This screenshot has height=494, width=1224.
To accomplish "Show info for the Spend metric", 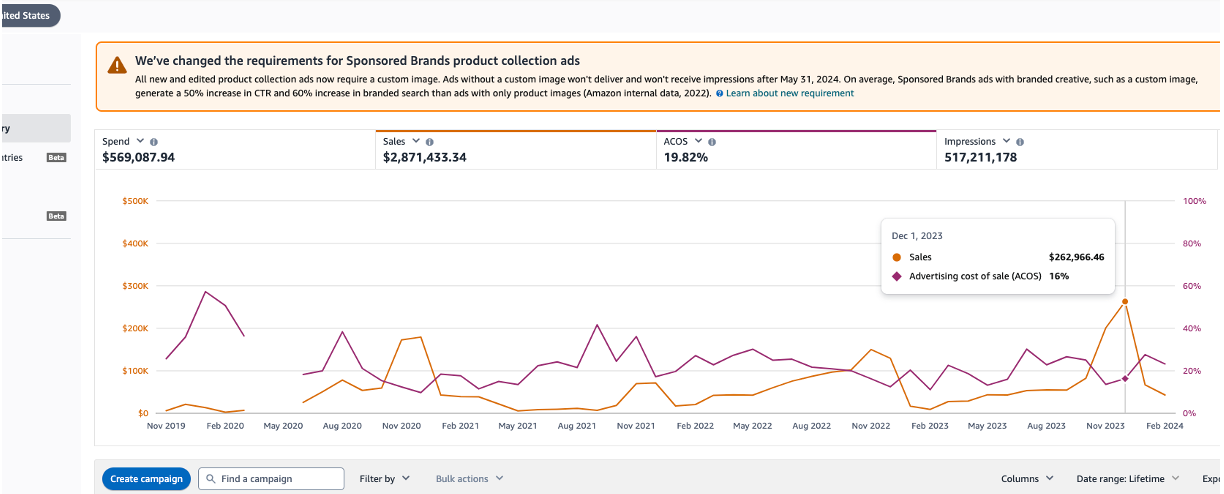I will coord(154,142).
